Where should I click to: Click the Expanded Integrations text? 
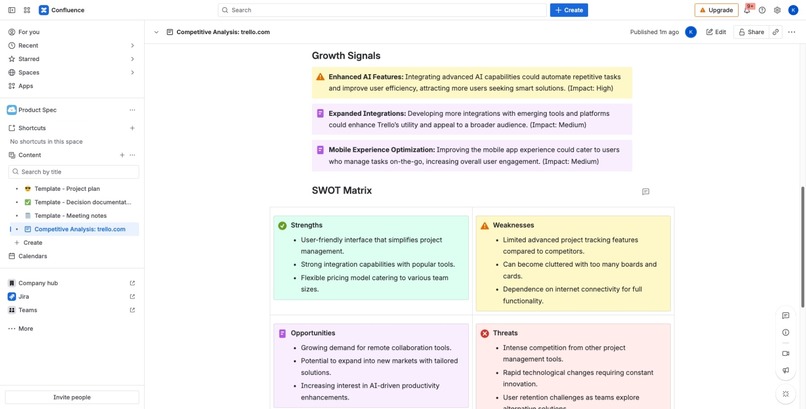(x=367, y=113)
